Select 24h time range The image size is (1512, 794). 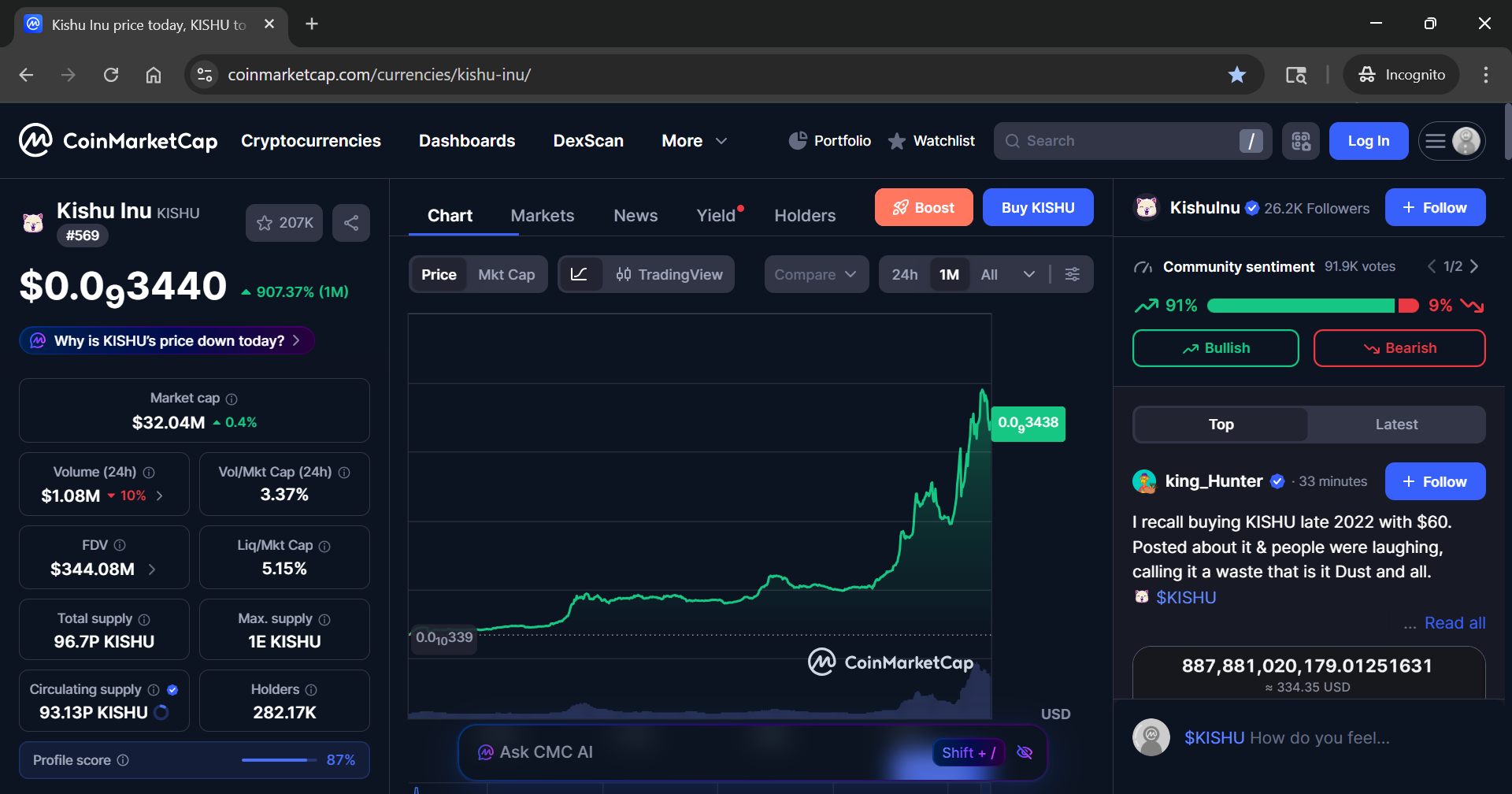point(905,274)
